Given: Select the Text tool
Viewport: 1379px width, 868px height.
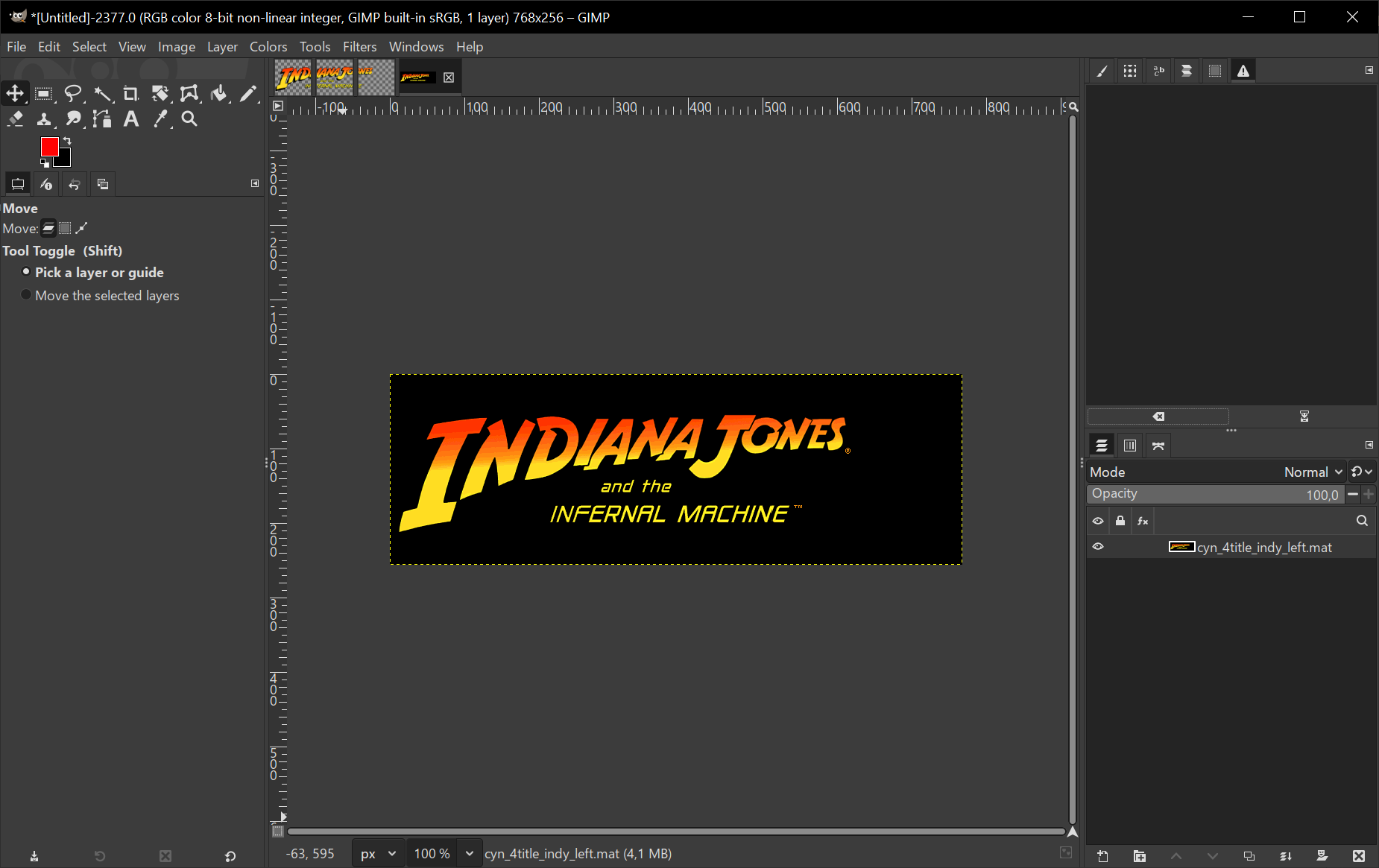Looking at the screenshot, I should [130, 118].
